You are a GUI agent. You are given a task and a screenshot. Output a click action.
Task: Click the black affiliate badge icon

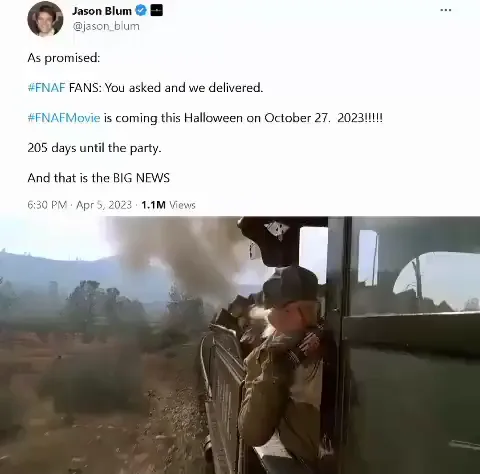[157, 11]
